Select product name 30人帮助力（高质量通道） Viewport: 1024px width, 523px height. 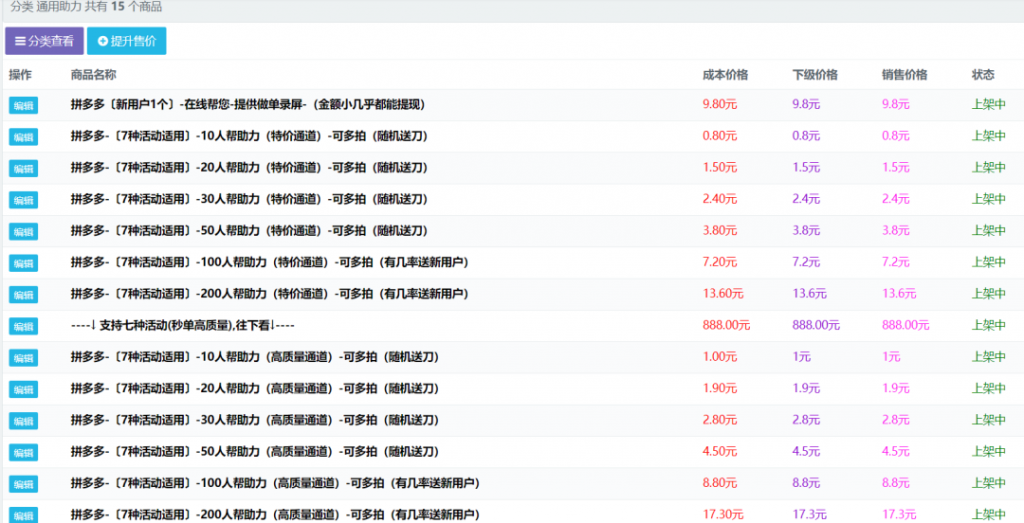(255, 420)
